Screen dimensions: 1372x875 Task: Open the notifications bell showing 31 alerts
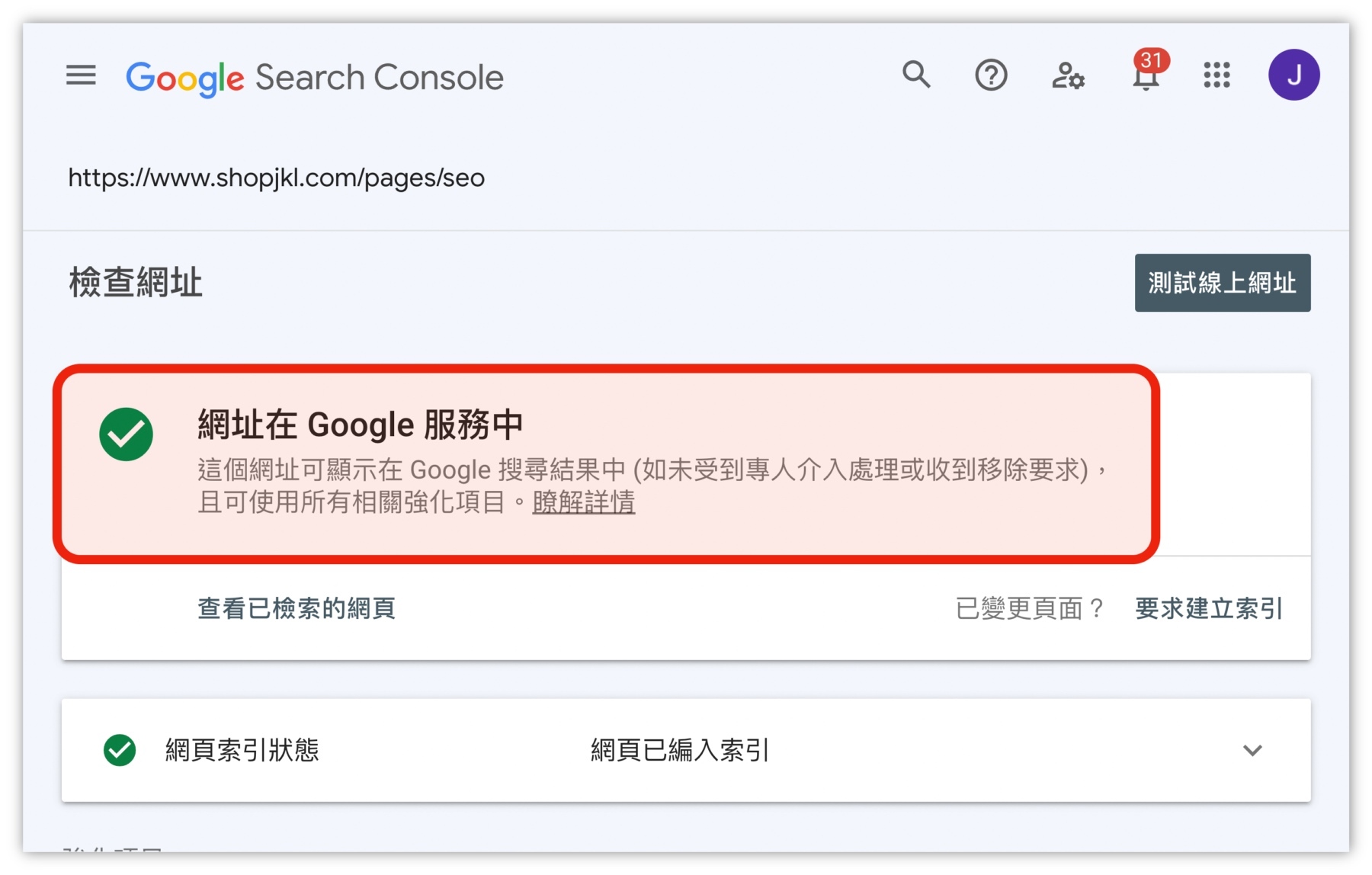click(1145, 77)
